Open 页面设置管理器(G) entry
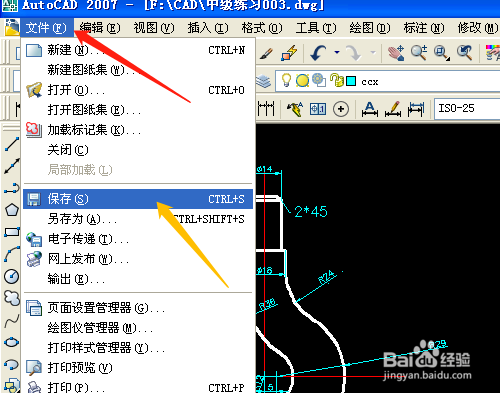This screenshot has width=500, height=393. [x=138, y=308]
